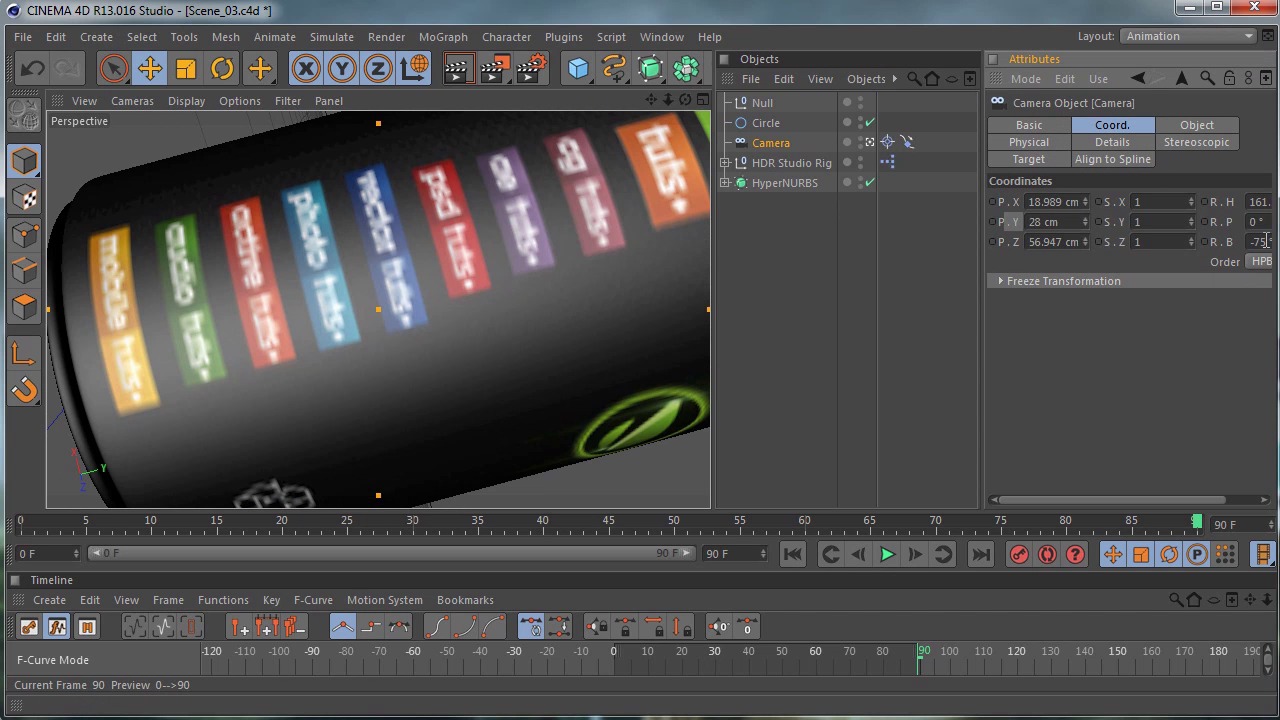
Task: Click the Record Active Objects key button
Action: (1019, 555)
